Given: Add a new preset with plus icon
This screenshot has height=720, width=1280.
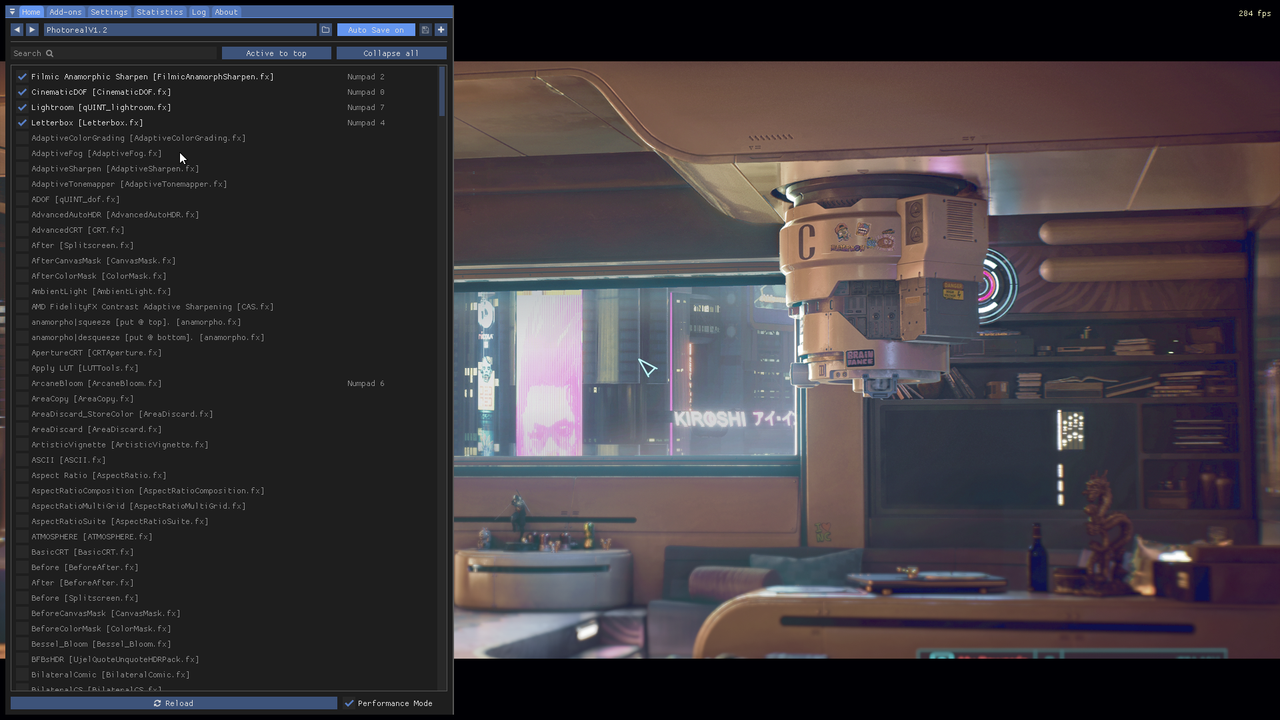Looking at the screenshot, I should coord(440,30).
